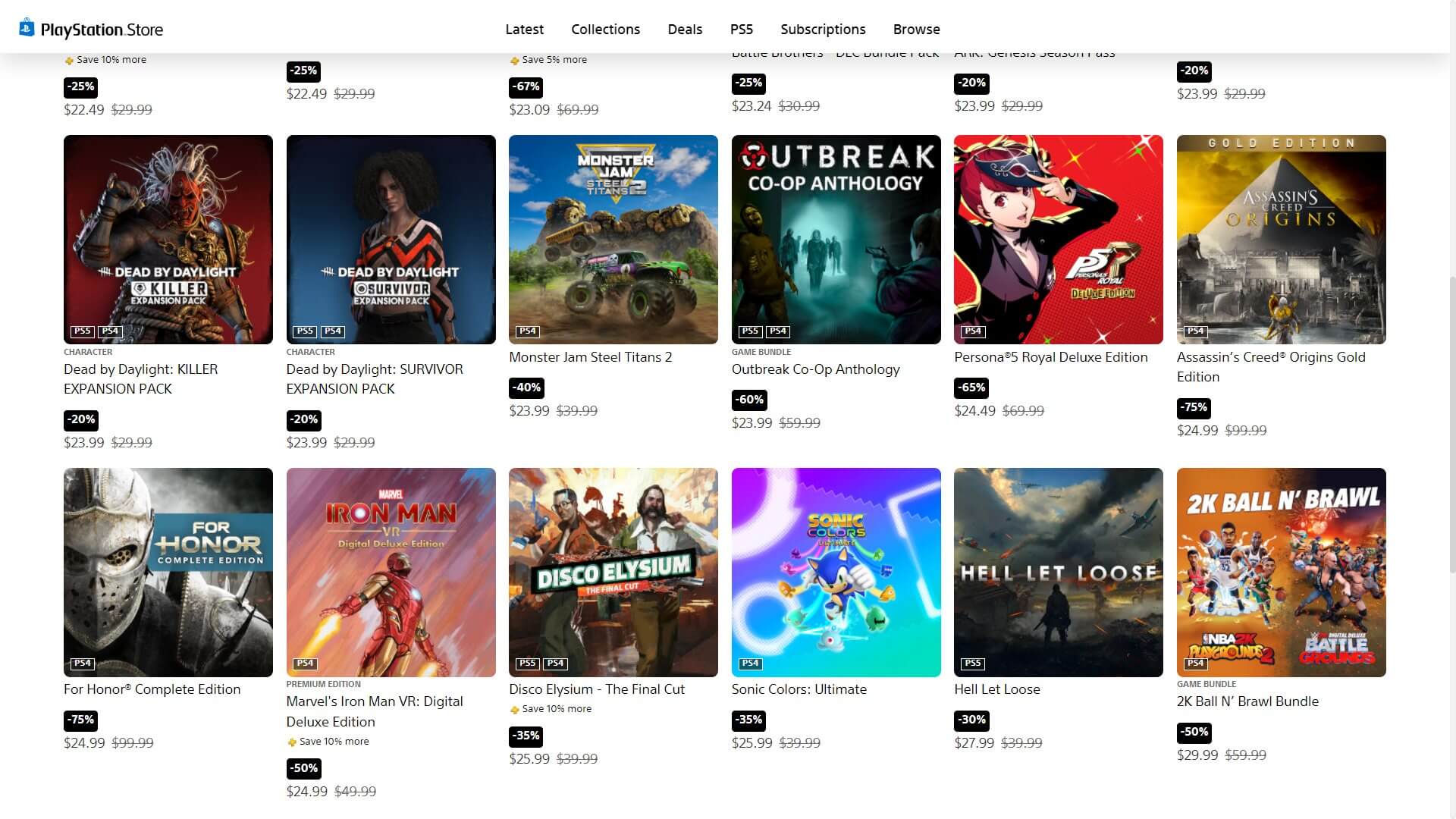Click the PS5 badge on Hell Let Loose

tap(972, 664)
